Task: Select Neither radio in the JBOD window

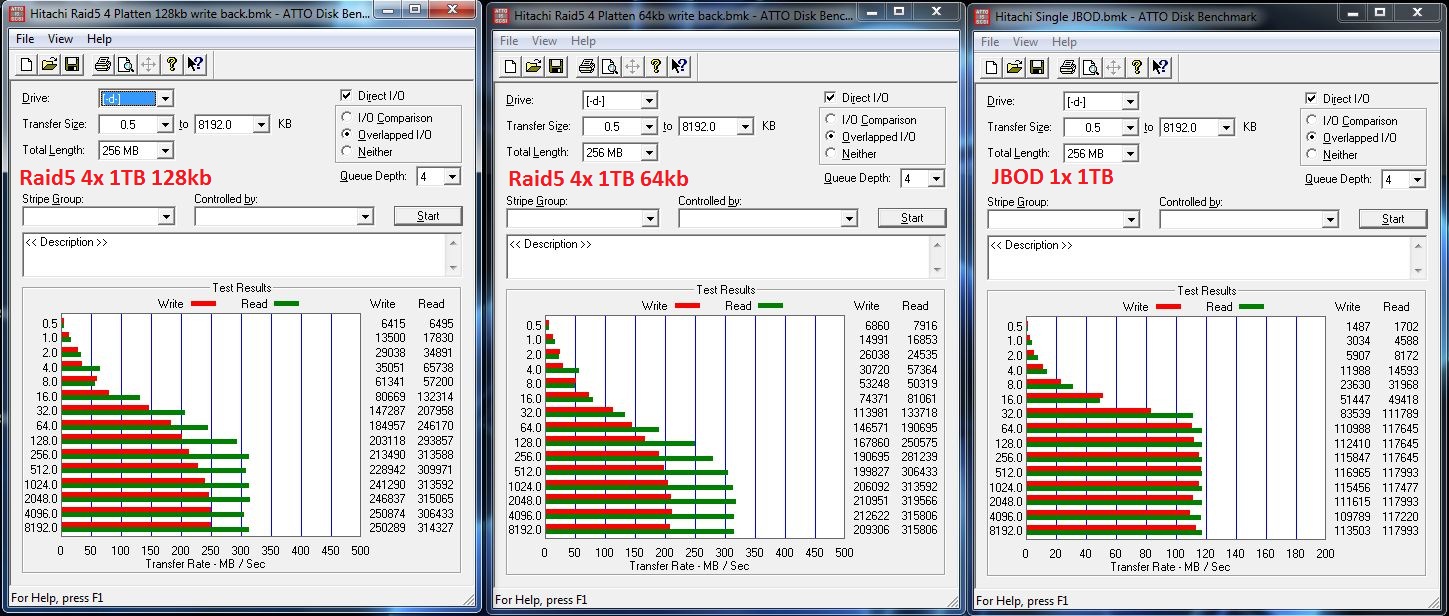Action: click(1312, 155)
